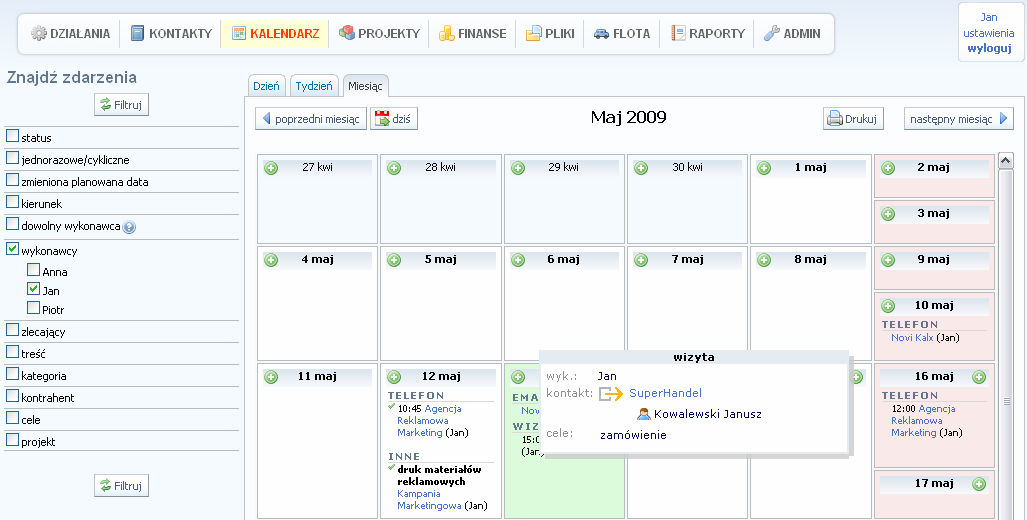Uncheck the wykonawcy filter checkbox
The height and width of the screenshot is (520, 1027).
click(12, 249)
